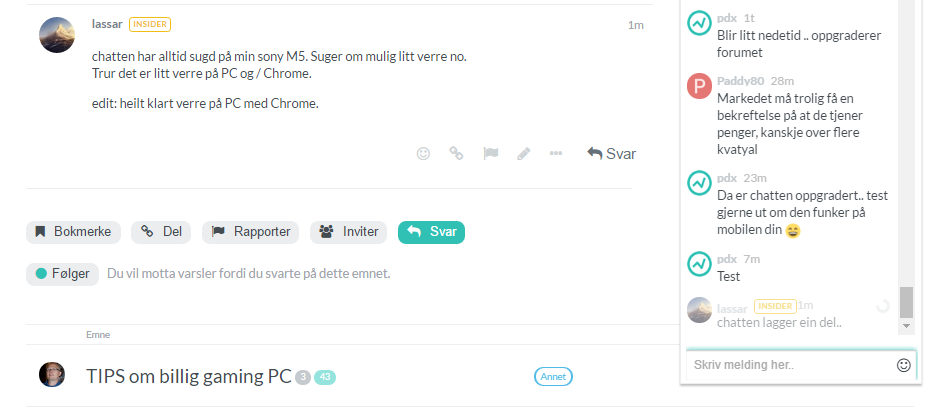
Task: Flag lassar's post with flag icon
Action: coord(490,154)
